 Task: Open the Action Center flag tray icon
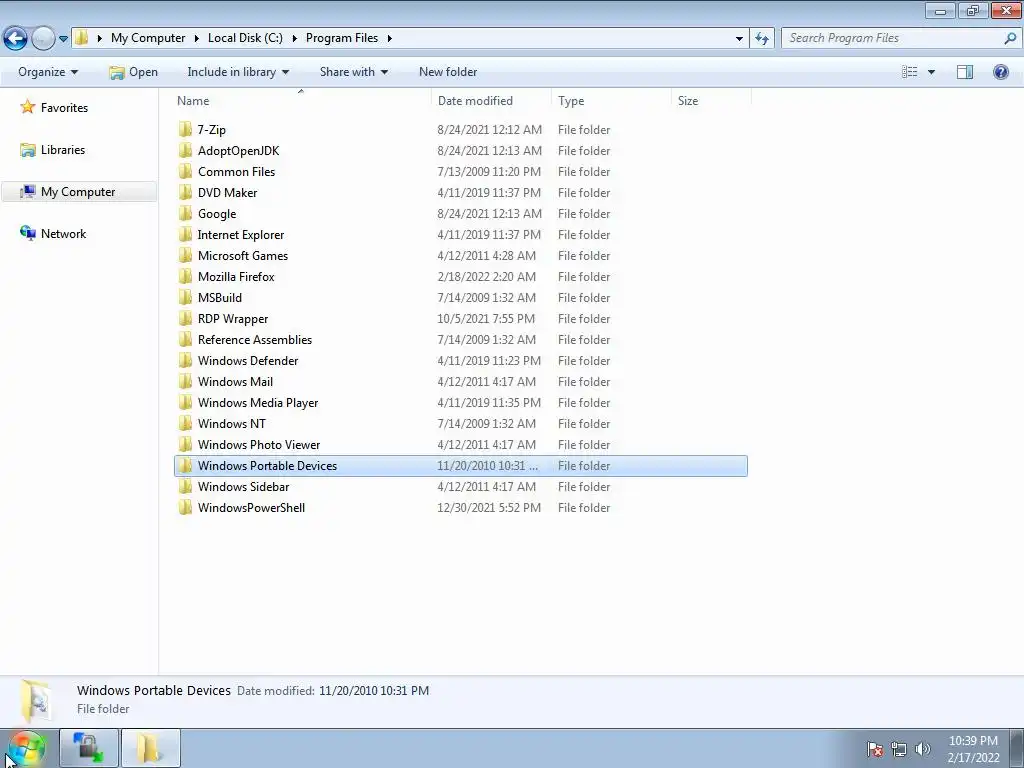click(875, 748)
